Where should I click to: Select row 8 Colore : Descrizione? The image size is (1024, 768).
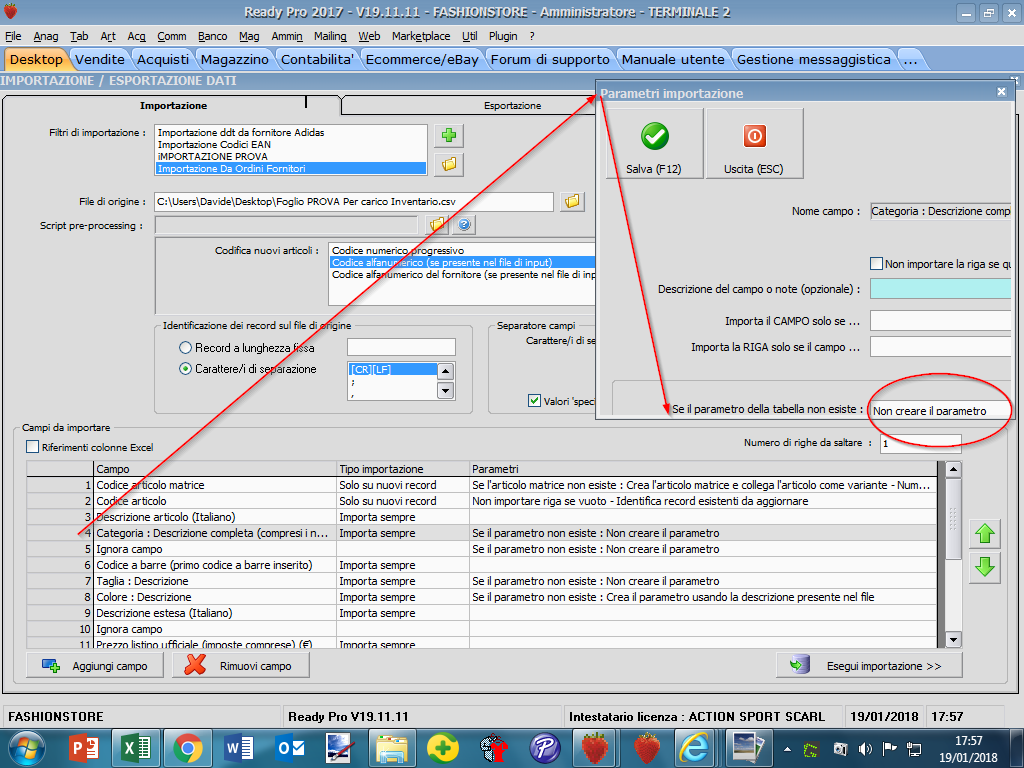481,597
